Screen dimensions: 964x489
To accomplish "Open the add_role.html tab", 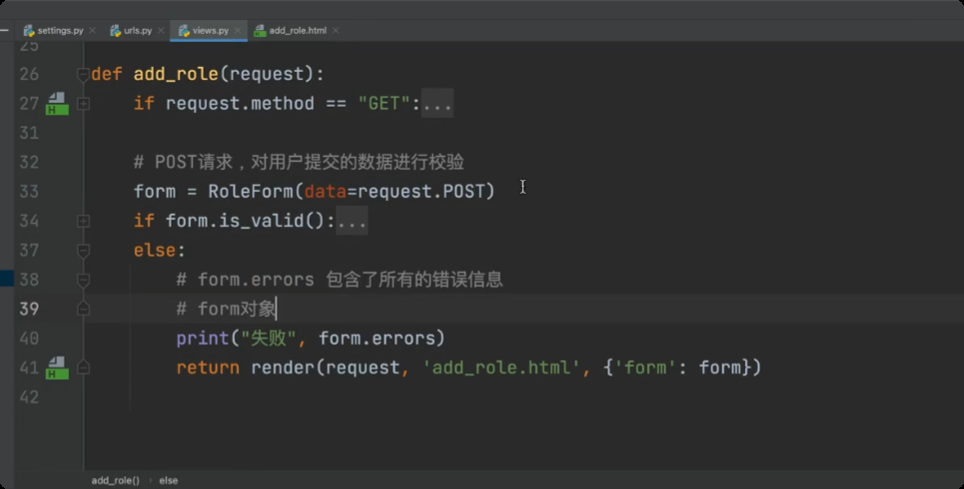I will 298,30.
